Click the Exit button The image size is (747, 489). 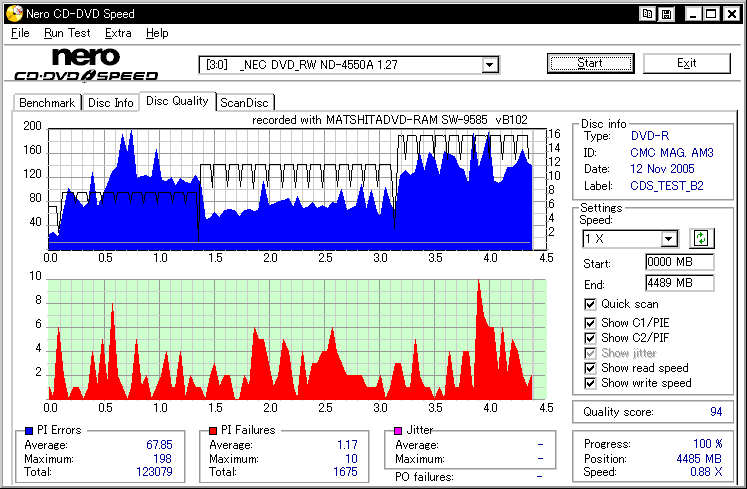click(686, 63)
